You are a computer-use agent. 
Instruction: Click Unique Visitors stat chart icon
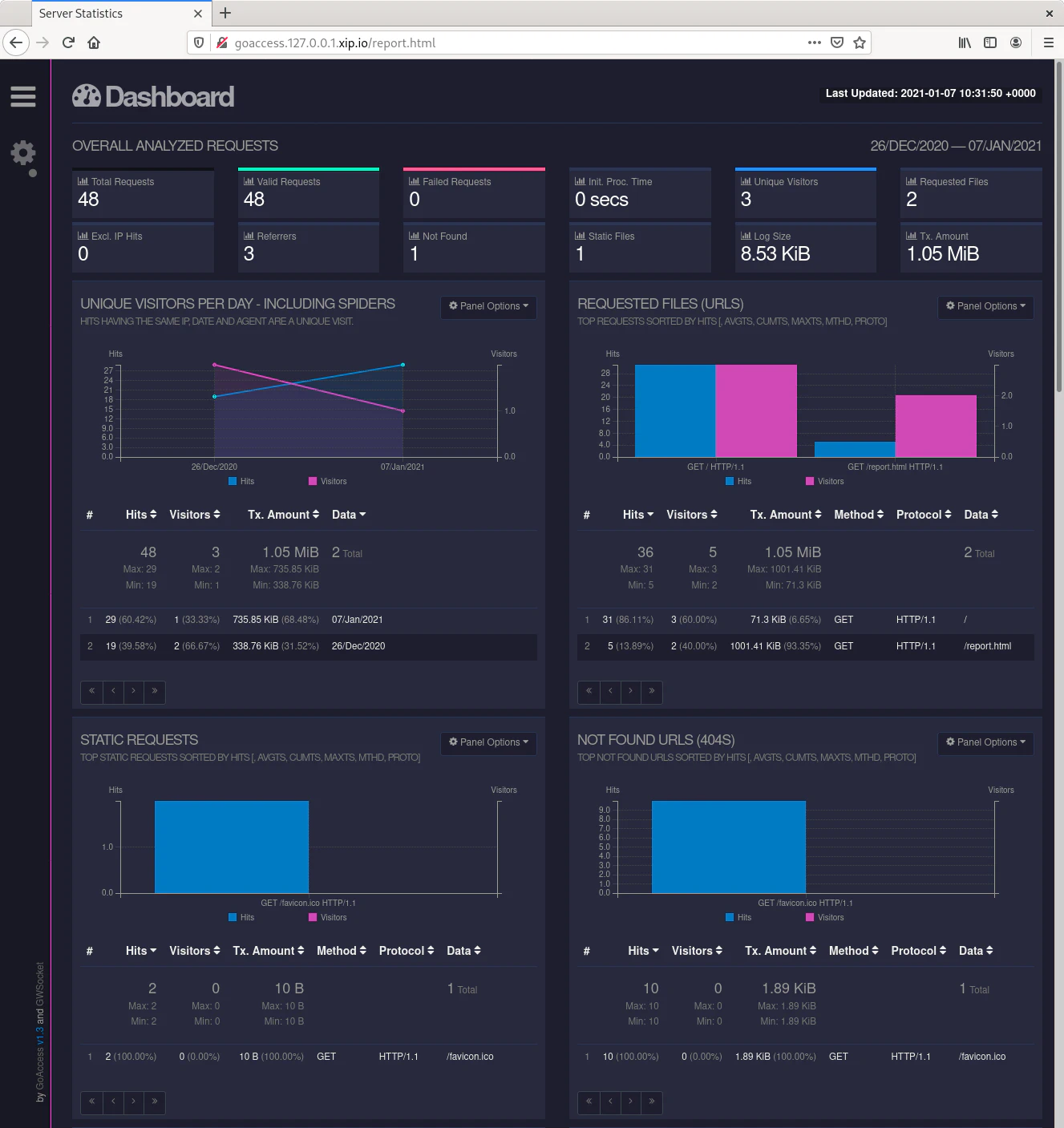746,181
